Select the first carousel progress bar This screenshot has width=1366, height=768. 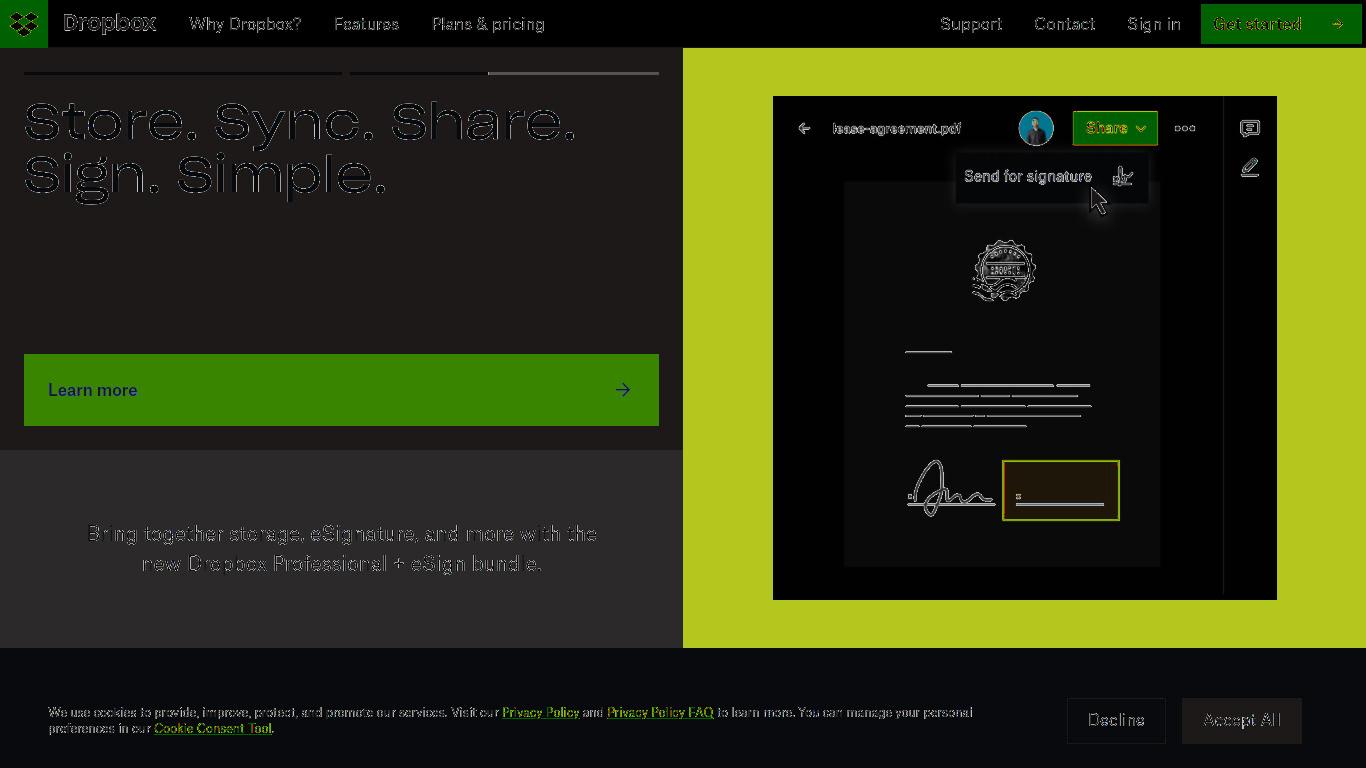(x=183, y=73)
